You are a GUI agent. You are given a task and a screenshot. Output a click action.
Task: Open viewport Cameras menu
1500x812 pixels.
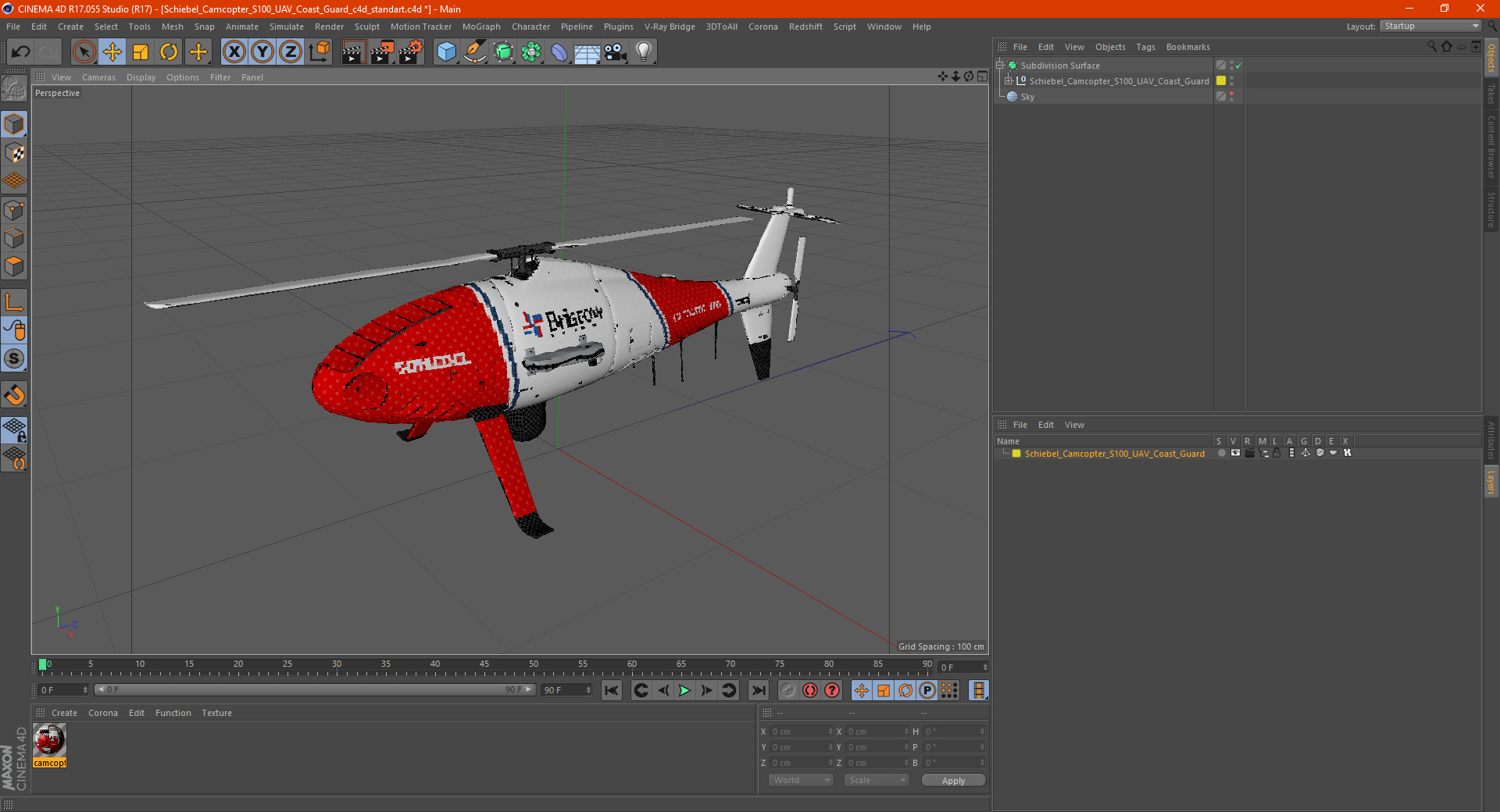[x=98, y=77]
